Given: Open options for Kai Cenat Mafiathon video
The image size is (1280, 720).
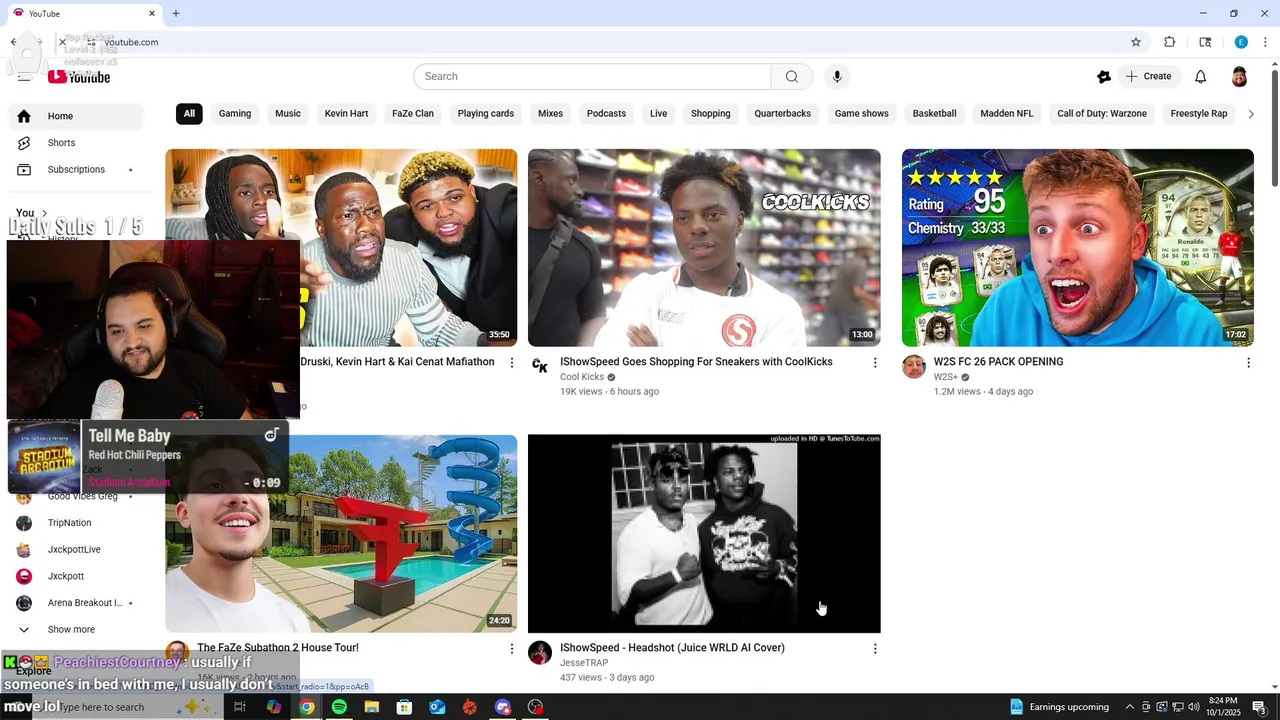Looking at the screenshot, I should point(512,363).
